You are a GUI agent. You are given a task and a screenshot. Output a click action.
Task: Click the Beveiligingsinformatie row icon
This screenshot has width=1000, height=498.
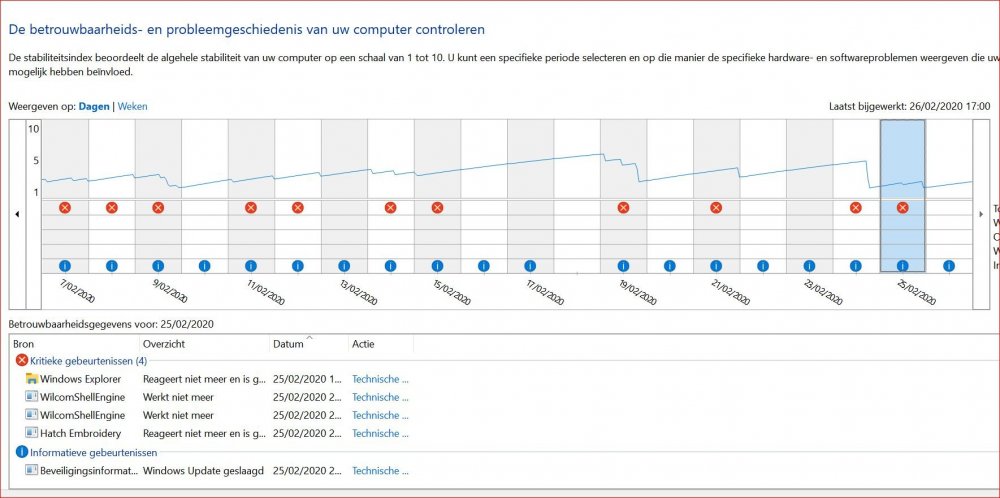(32, 470)
